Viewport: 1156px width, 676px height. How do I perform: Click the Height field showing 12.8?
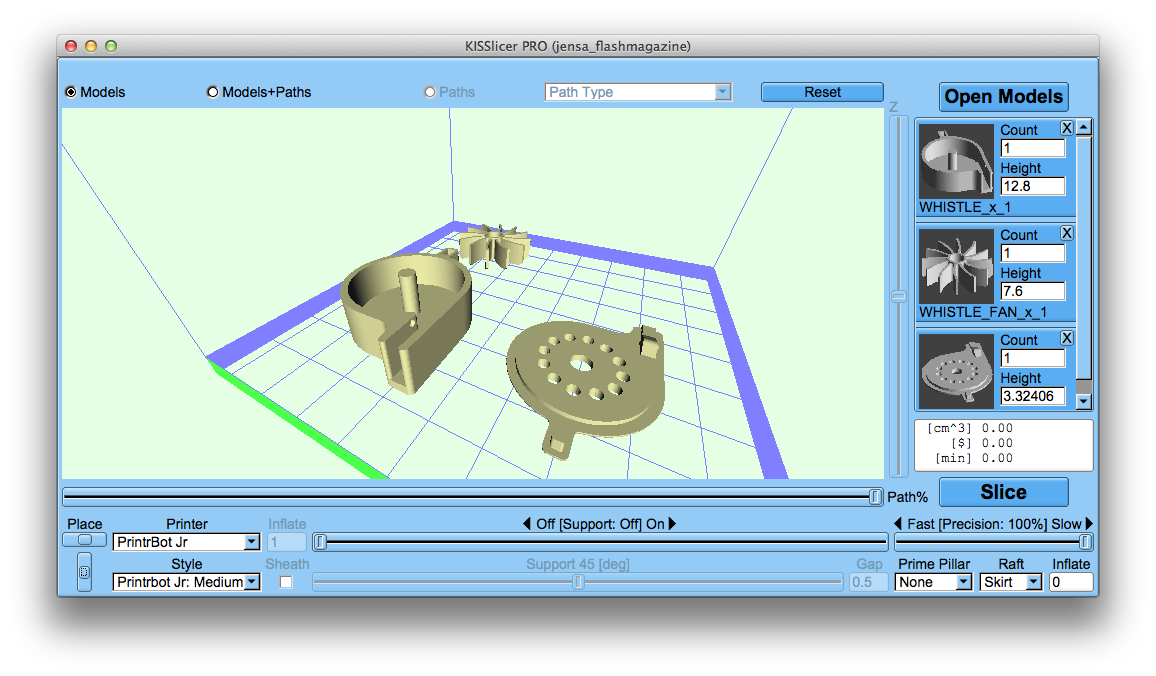pos(1032,186)
